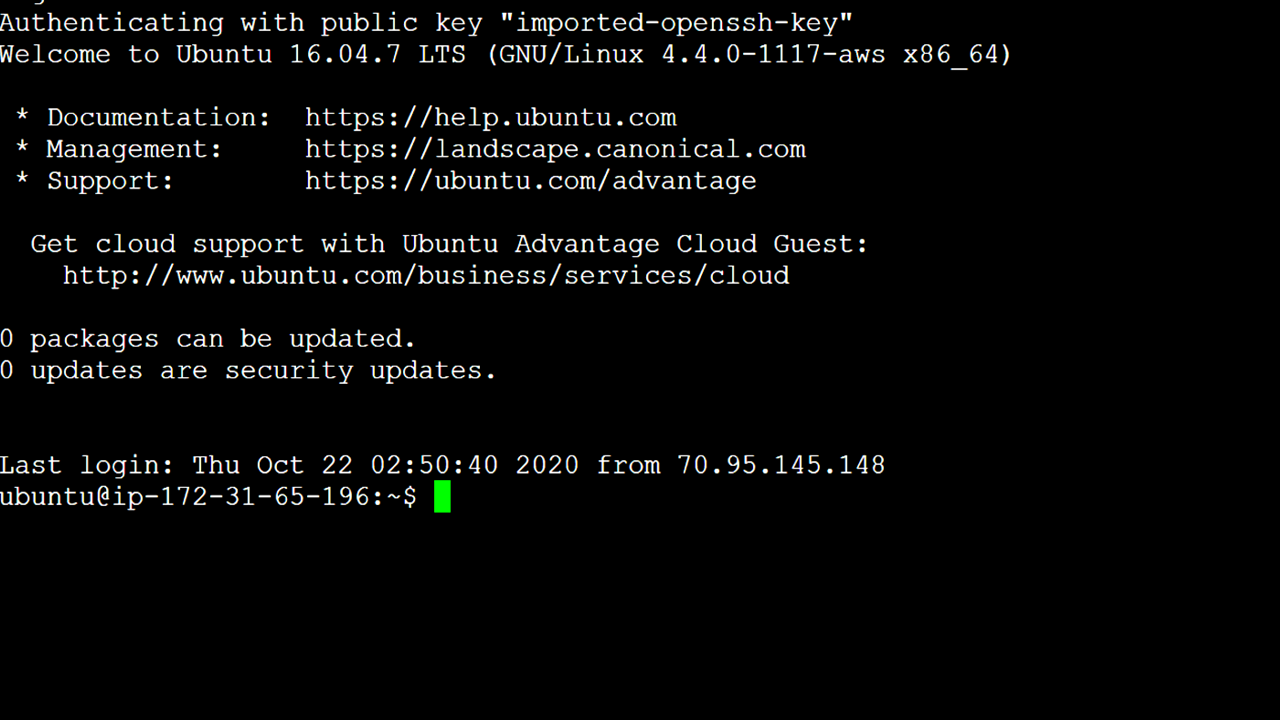The width and height of the screenshot is (1280, 720).
Task: Click the last login IP 70.95.145.148
Action: [x=781, y=465]
